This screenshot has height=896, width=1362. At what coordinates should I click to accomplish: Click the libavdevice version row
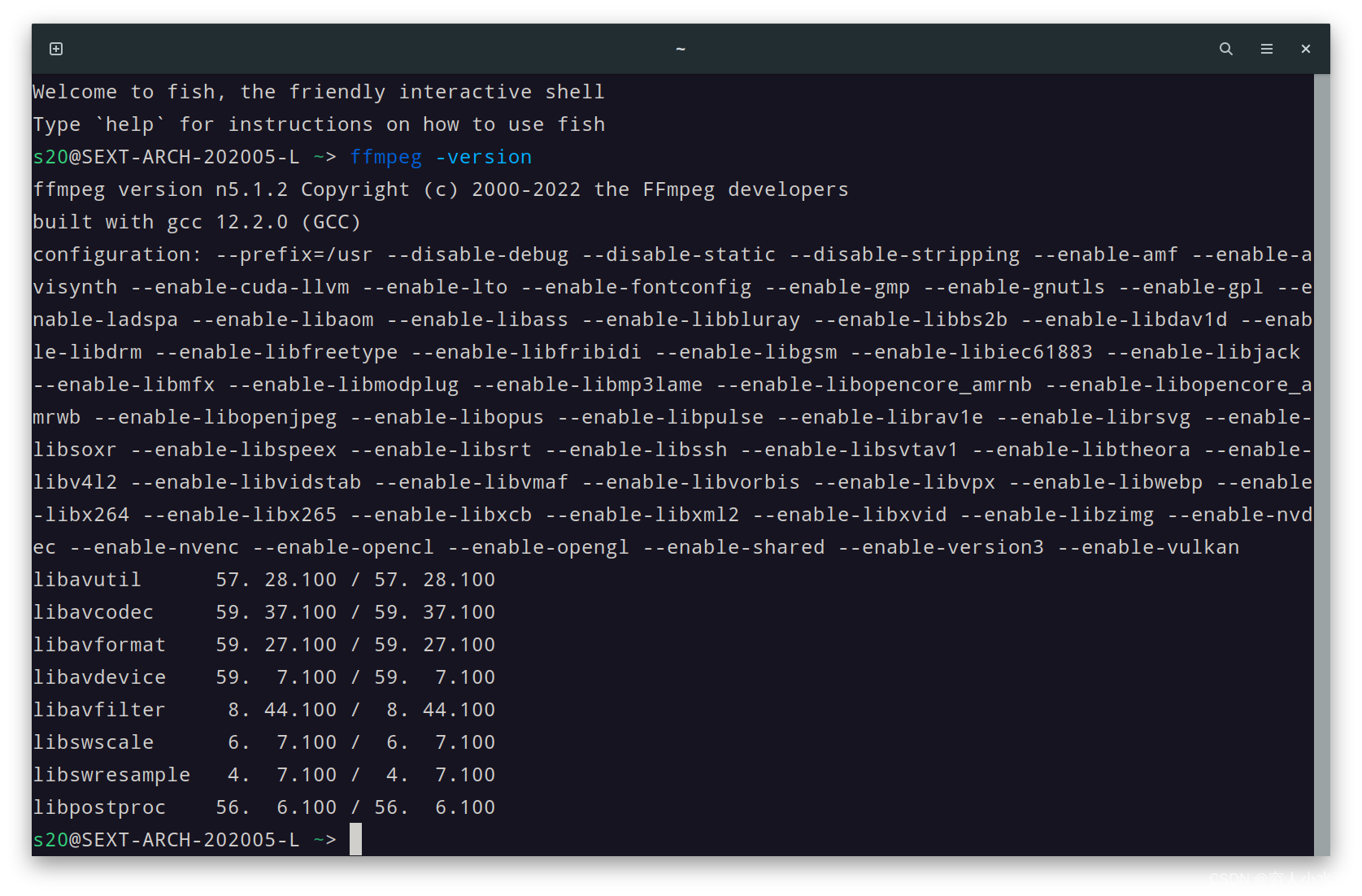coord(263,677)
